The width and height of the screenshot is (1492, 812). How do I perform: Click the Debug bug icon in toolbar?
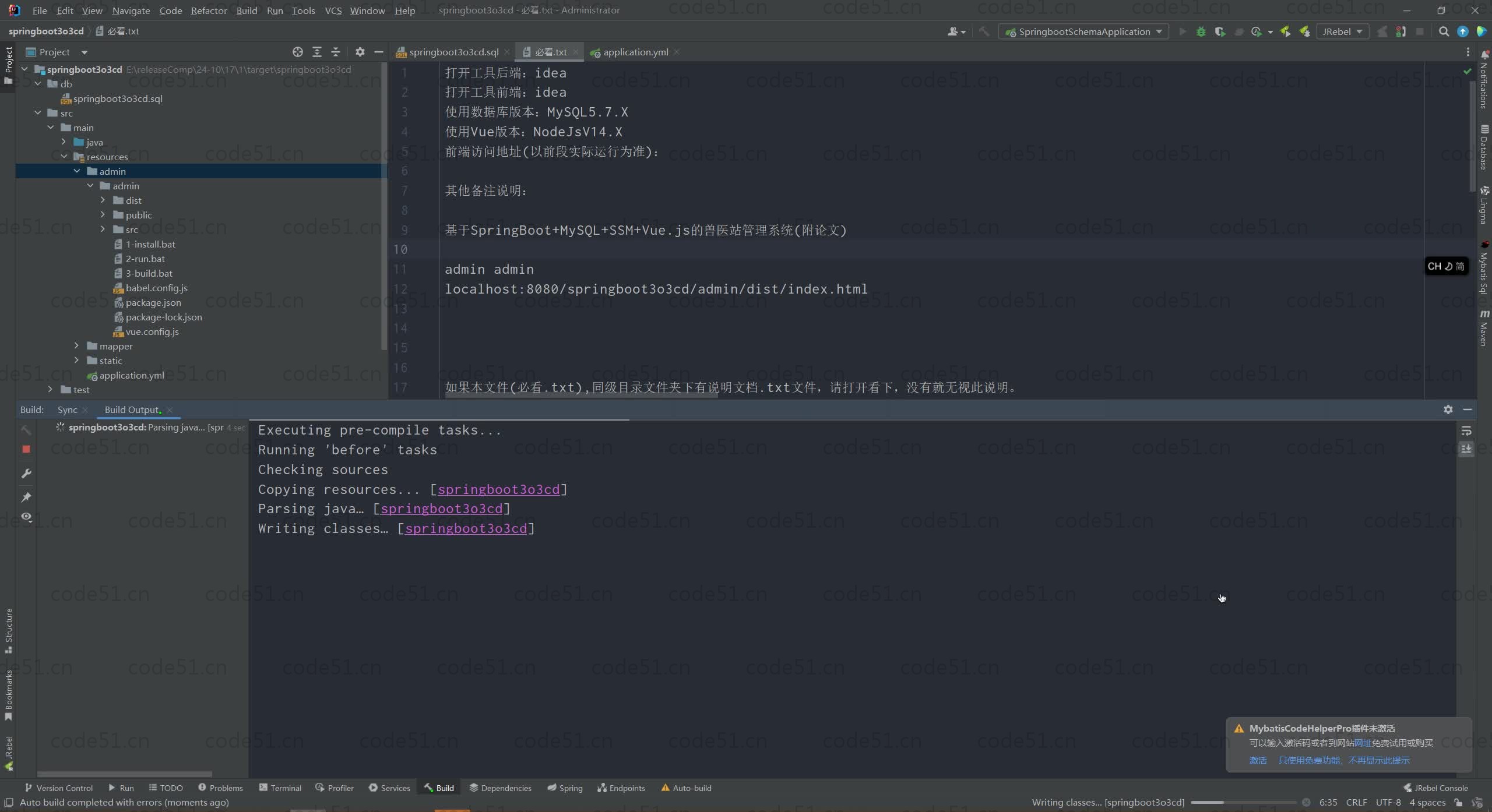pyautogui.click(x=1201, y=31)
